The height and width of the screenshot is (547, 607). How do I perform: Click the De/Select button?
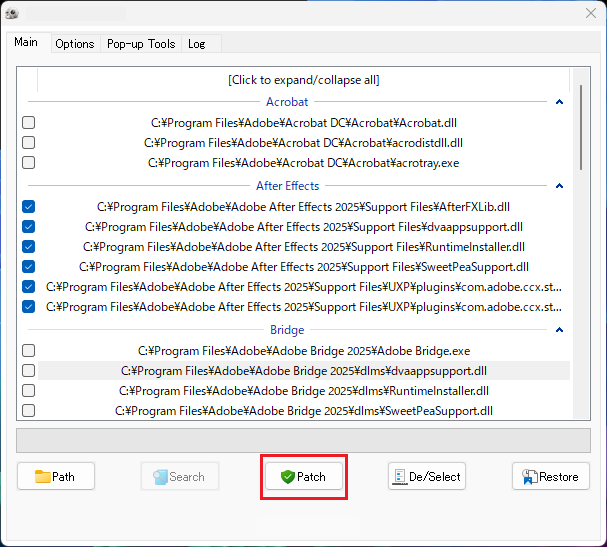tap(427, 477)
